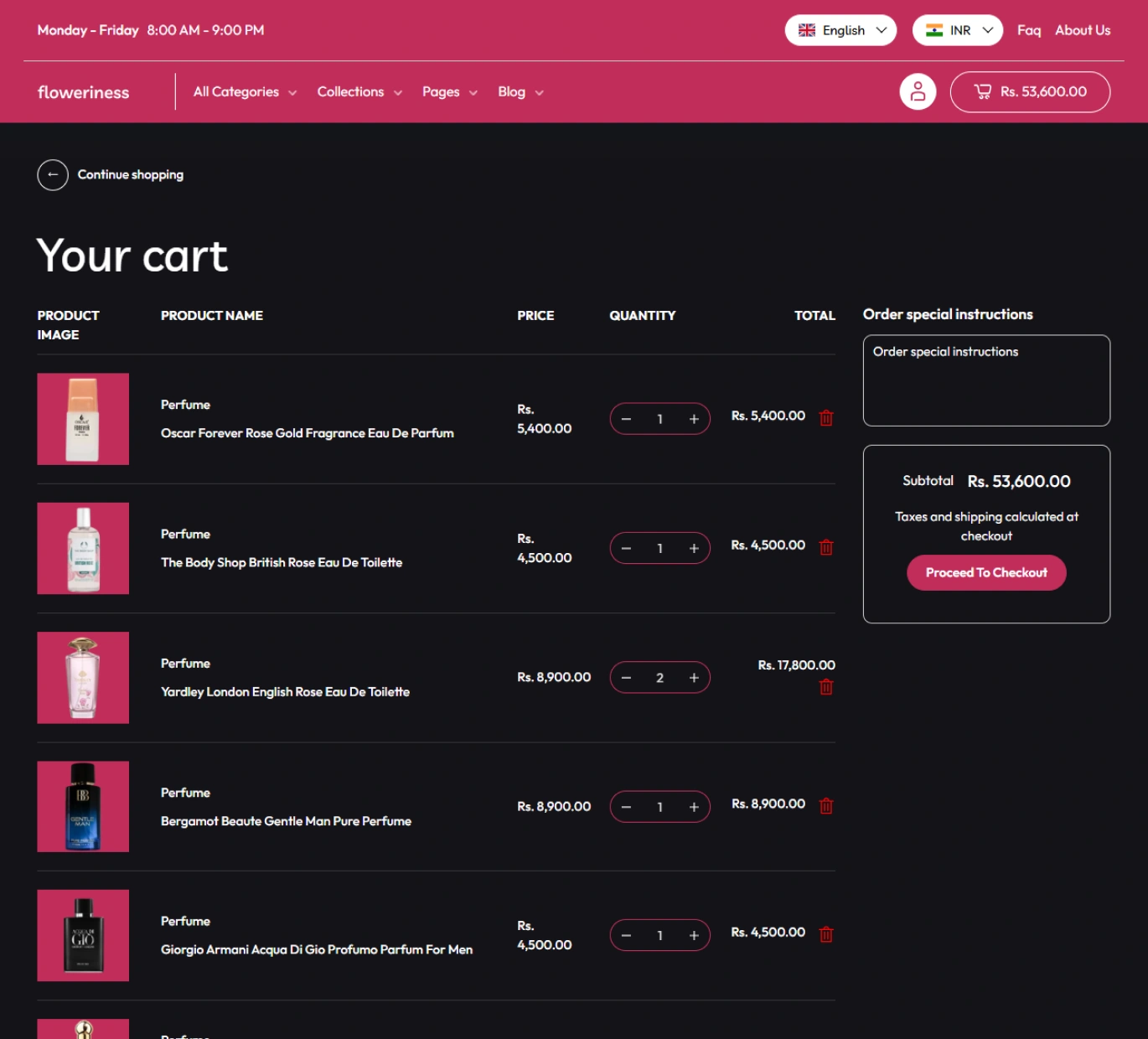Focus the Order special instructions text box
Viewport: 1148px width, 1039px height.
(x=986, y=380)
